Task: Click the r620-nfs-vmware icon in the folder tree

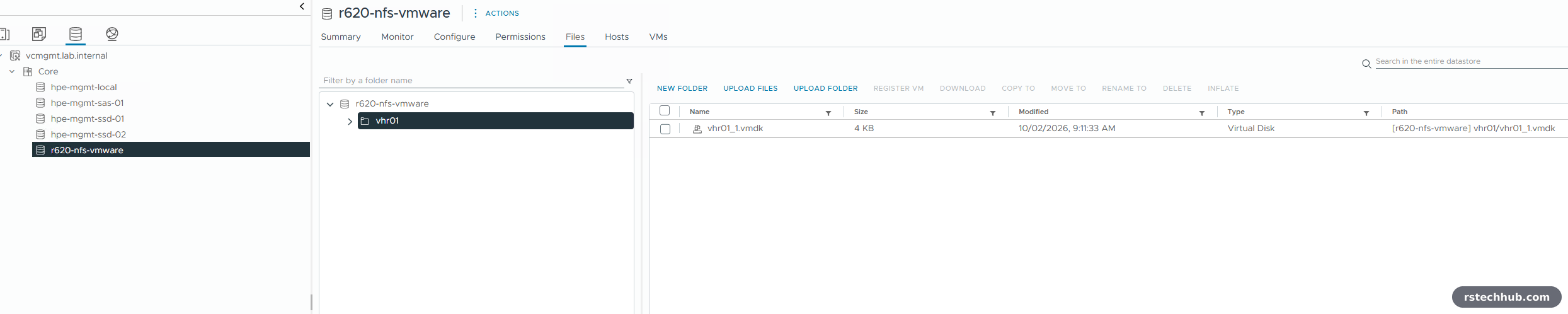Action: coord(345,103)
